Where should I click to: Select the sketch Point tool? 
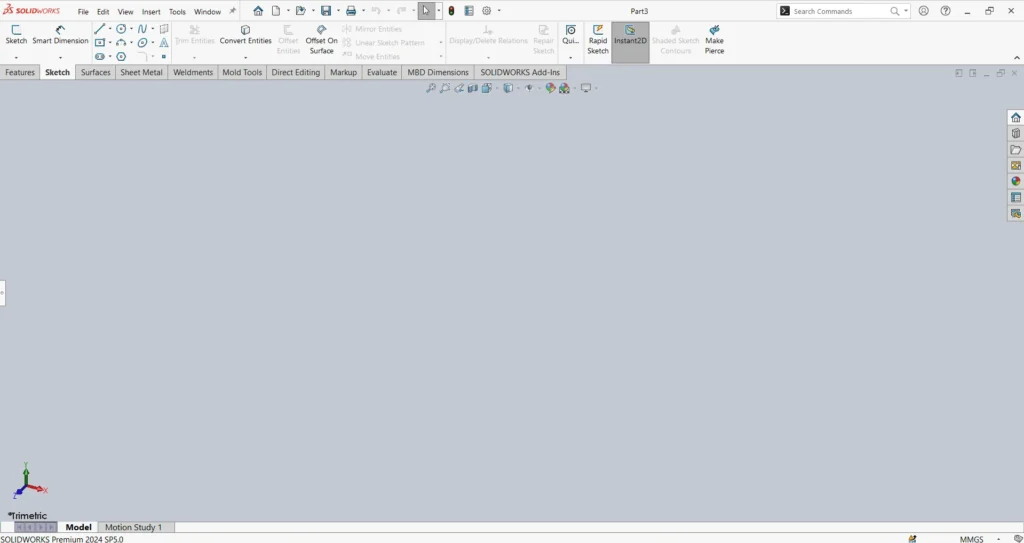pyautogui.click(x=164, y=57)
